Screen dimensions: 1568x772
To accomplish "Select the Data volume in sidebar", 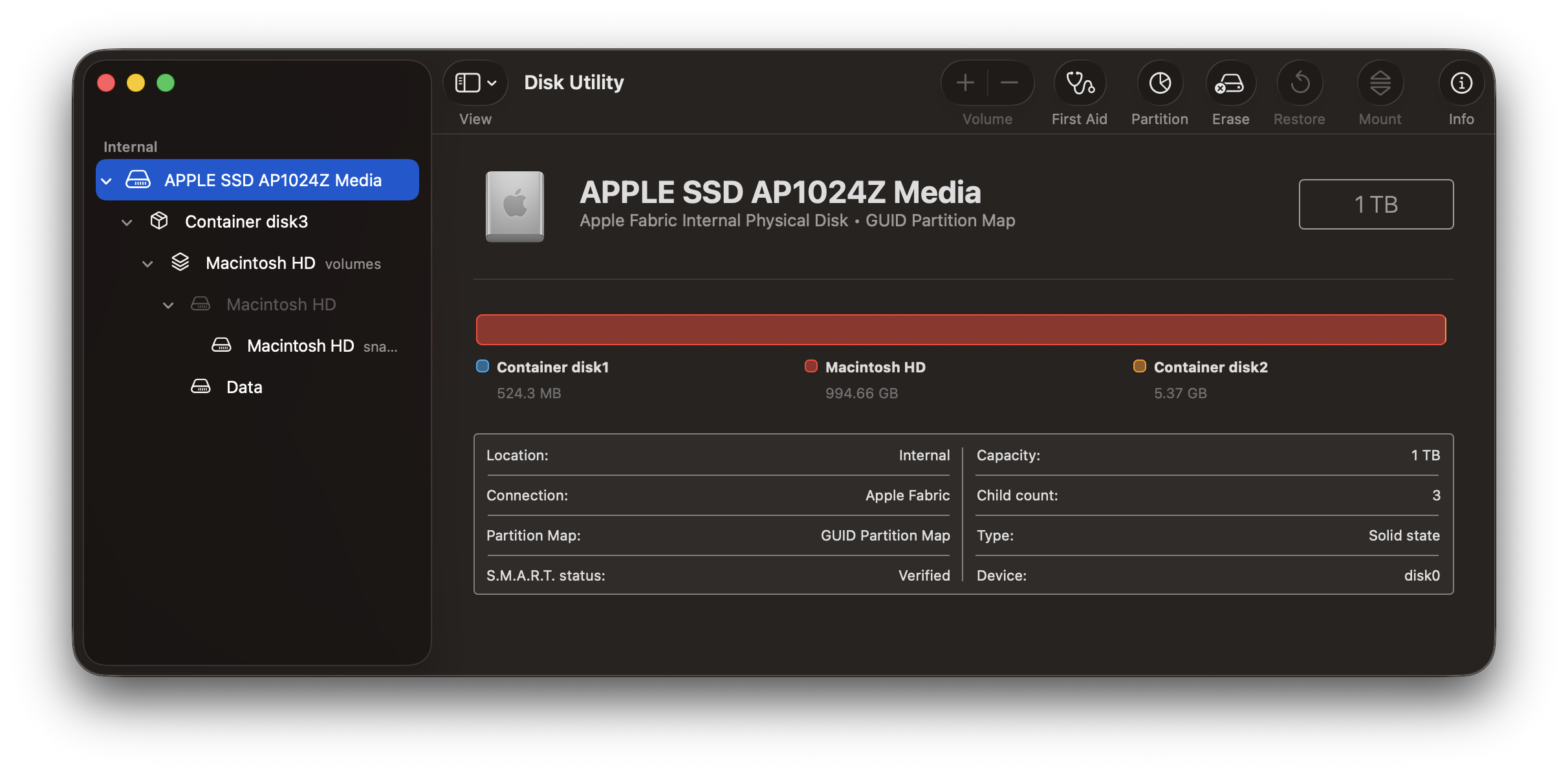I will point(244,387).
